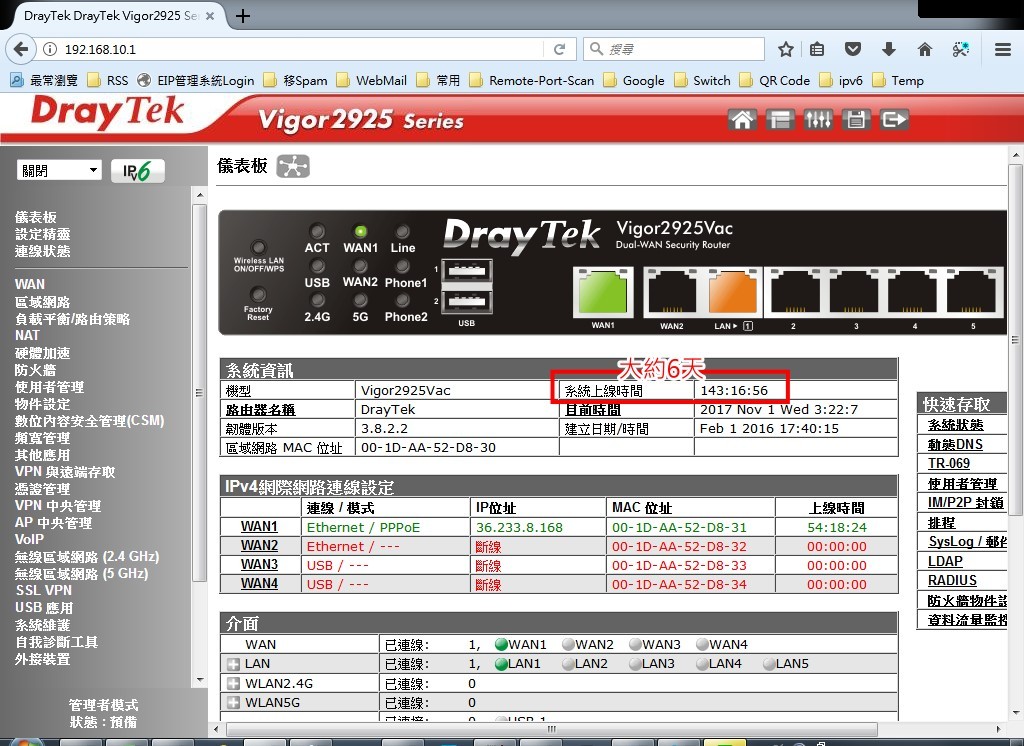The image size is (1024, 746).
Task: Click the WAN1 status indicator in 介面
Action: point(502,644)
